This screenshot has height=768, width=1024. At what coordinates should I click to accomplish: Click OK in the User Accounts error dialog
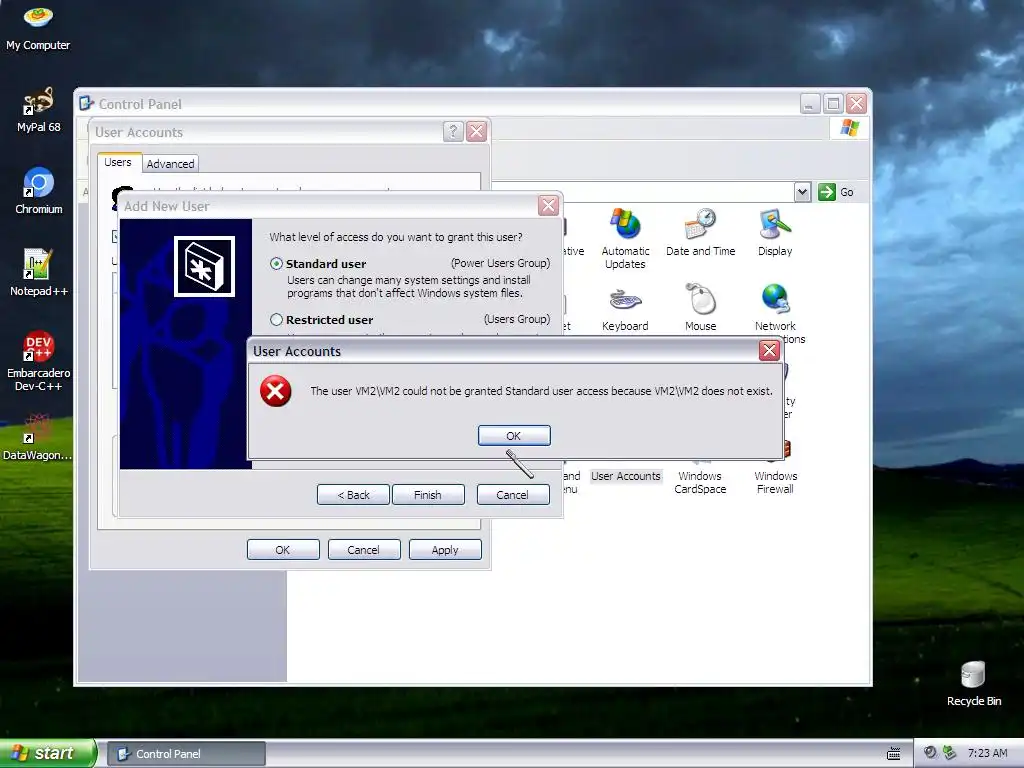click(x=514, y=436)
